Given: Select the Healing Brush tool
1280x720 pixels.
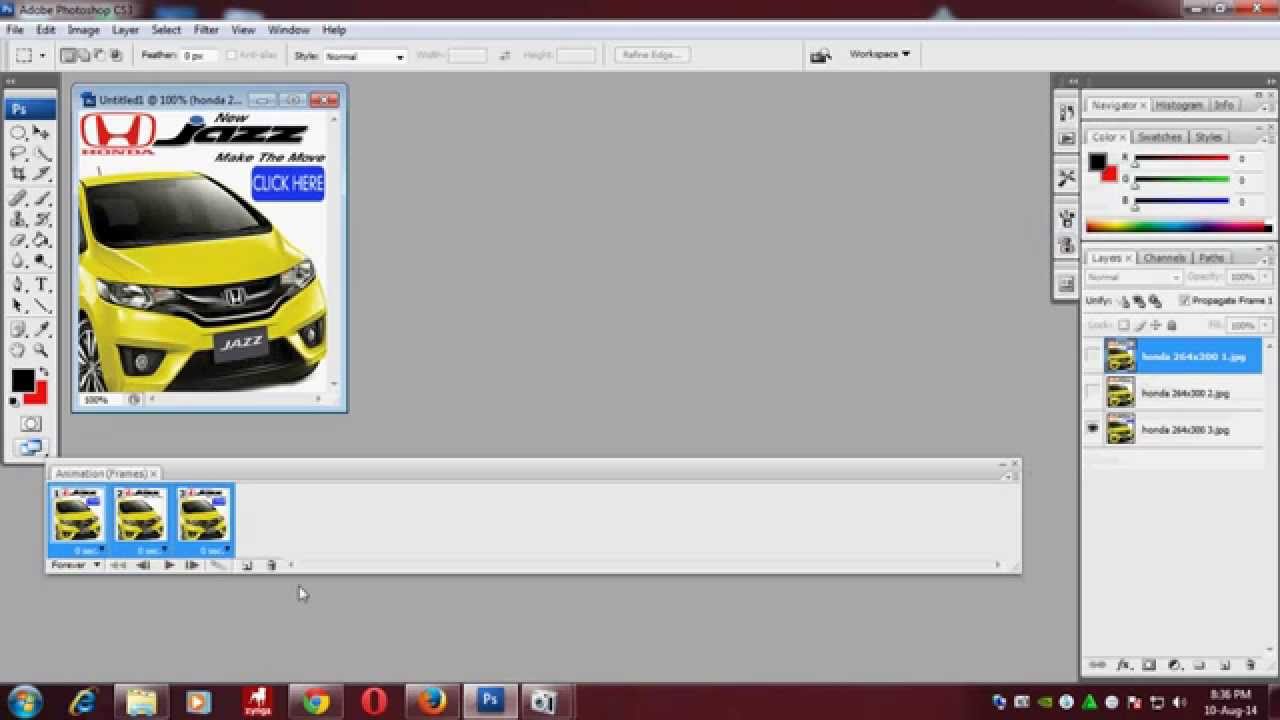Looking at the screenshot, I should (x=18, y=199).
